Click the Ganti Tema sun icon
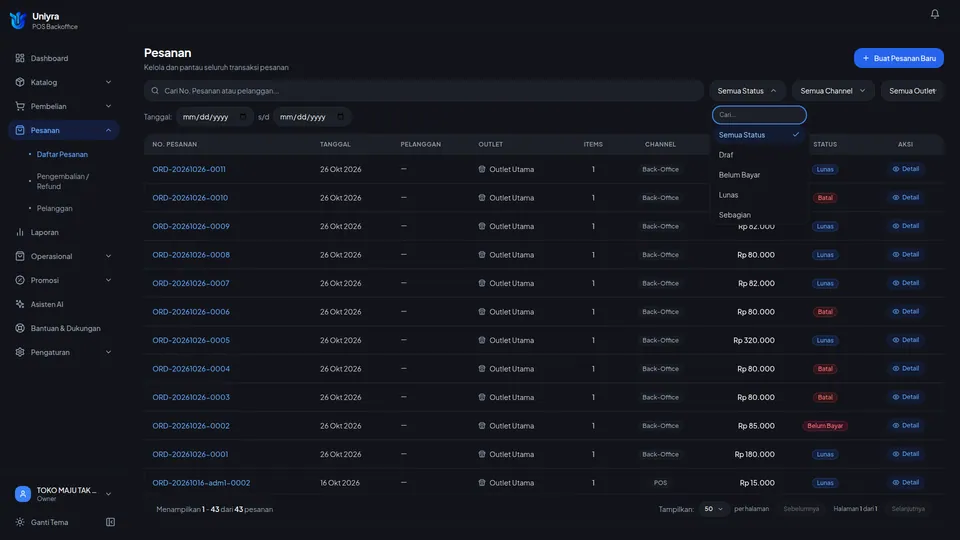Viewport: 960px width, 540px height. 20,522
